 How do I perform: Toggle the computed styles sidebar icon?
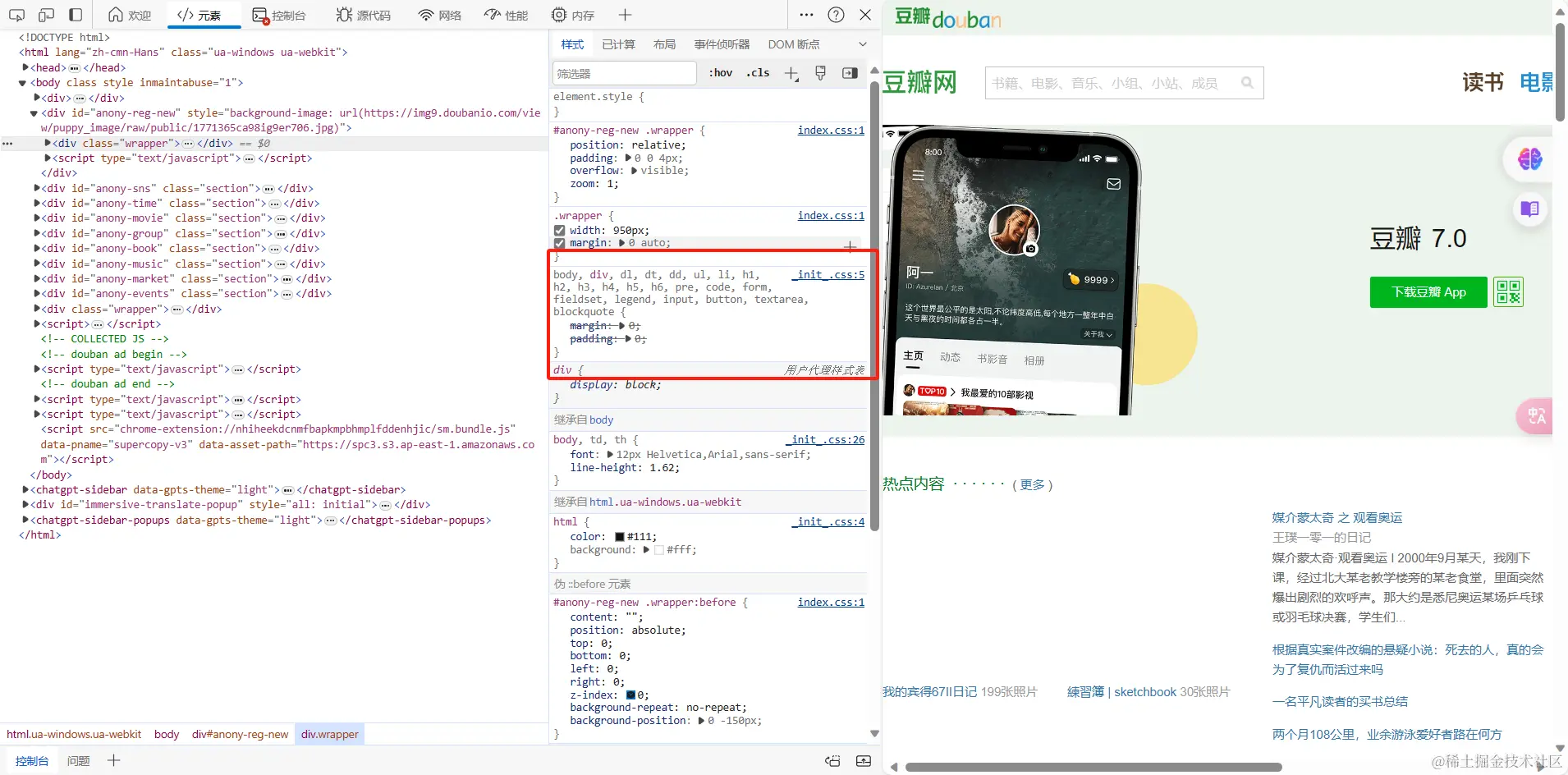[850, 73]
